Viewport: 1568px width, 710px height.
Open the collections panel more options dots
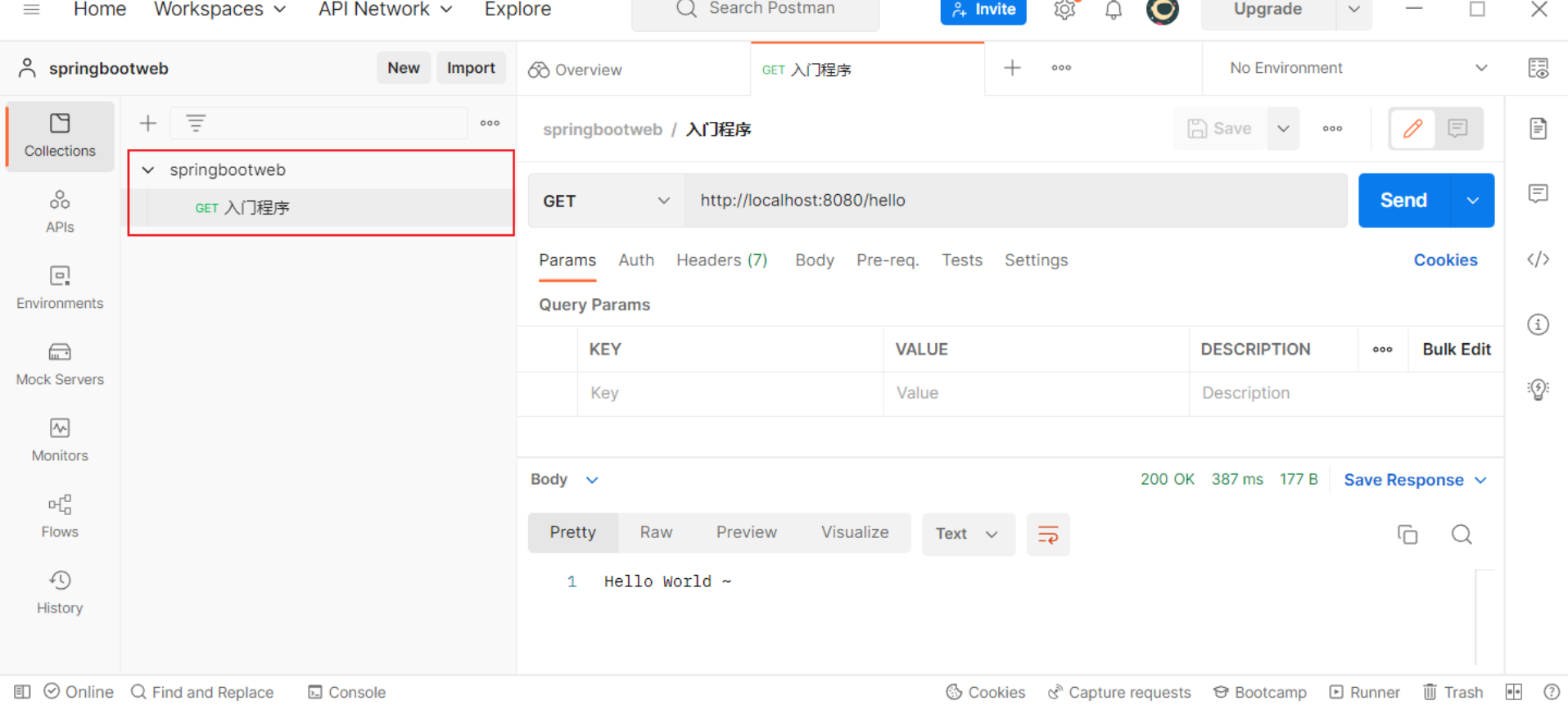coord(490,124)
